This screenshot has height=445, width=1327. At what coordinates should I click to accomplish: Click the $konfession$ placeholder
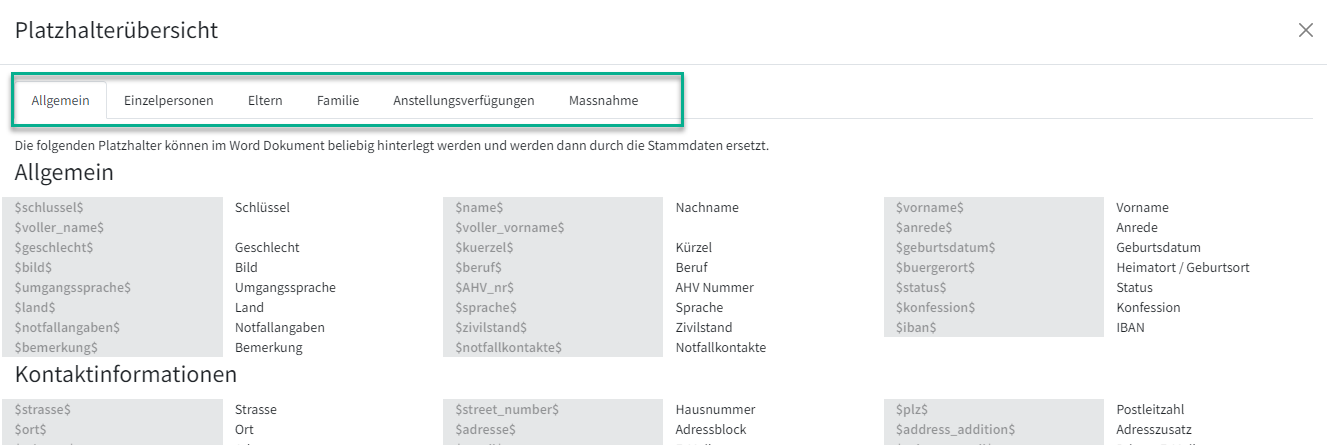934,308
